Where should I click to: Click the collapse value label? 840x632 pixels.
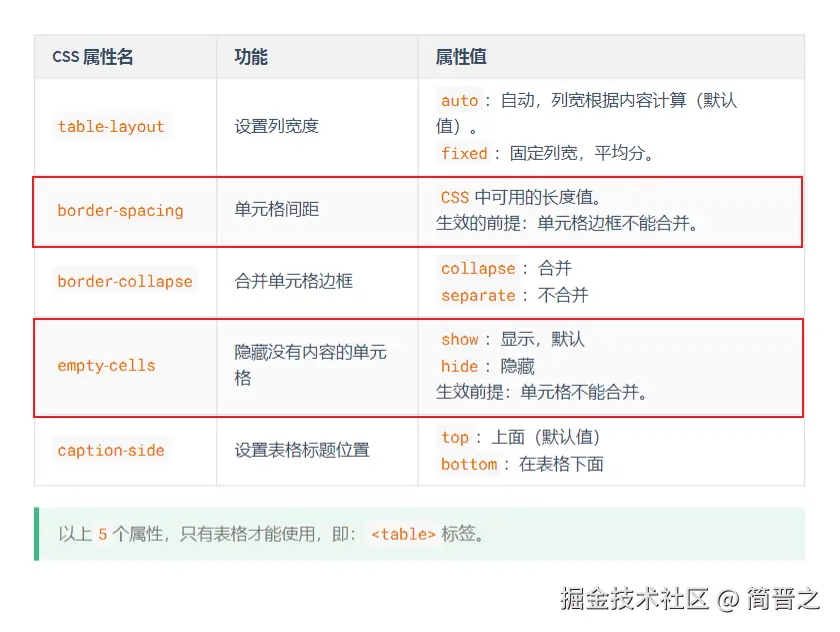pyautogui.click(x=478, y=268)
